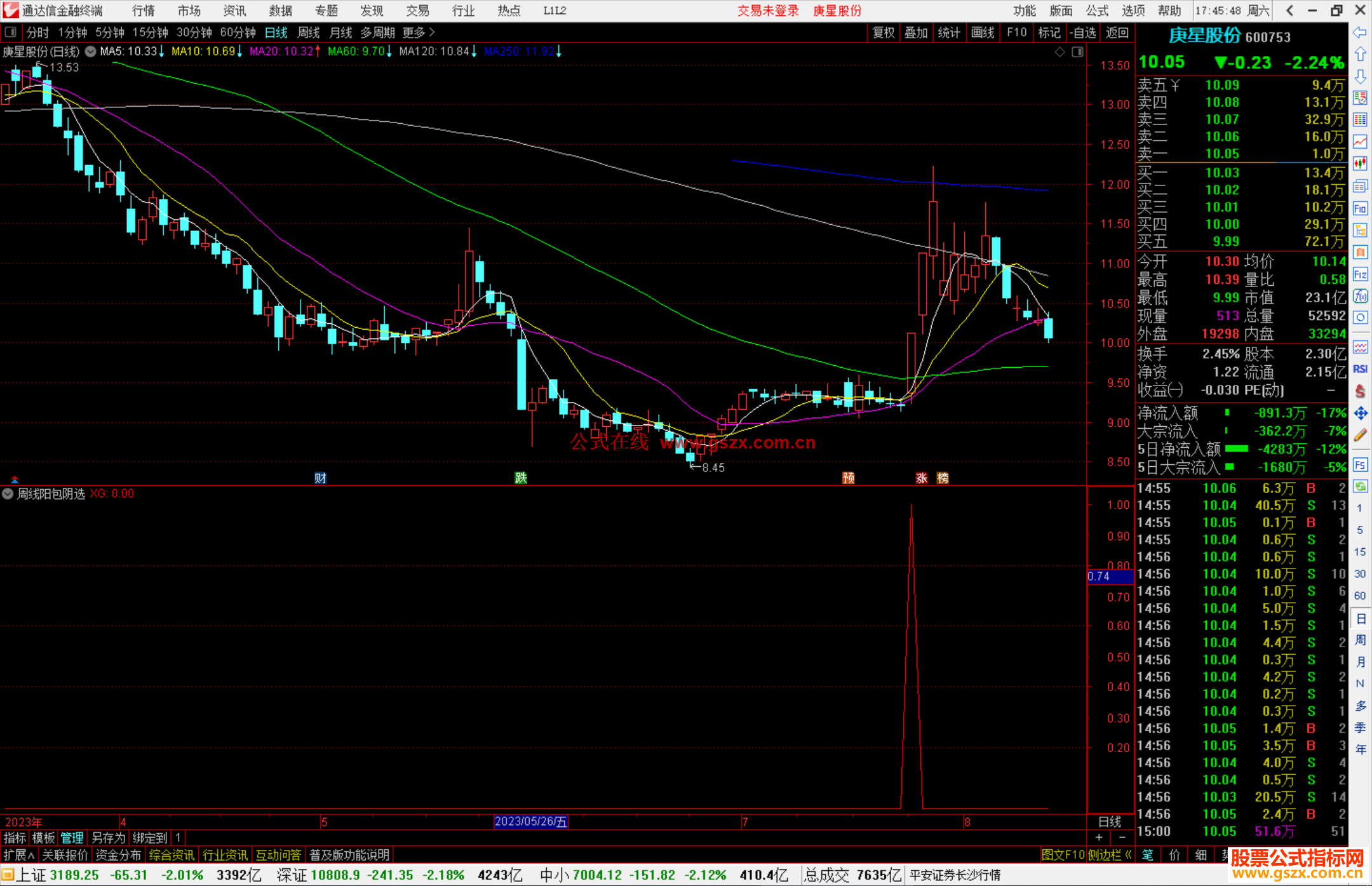Open the f(x) formula icon
The width and height of the screenshot is (1372, 886).
coord(1360,296)
